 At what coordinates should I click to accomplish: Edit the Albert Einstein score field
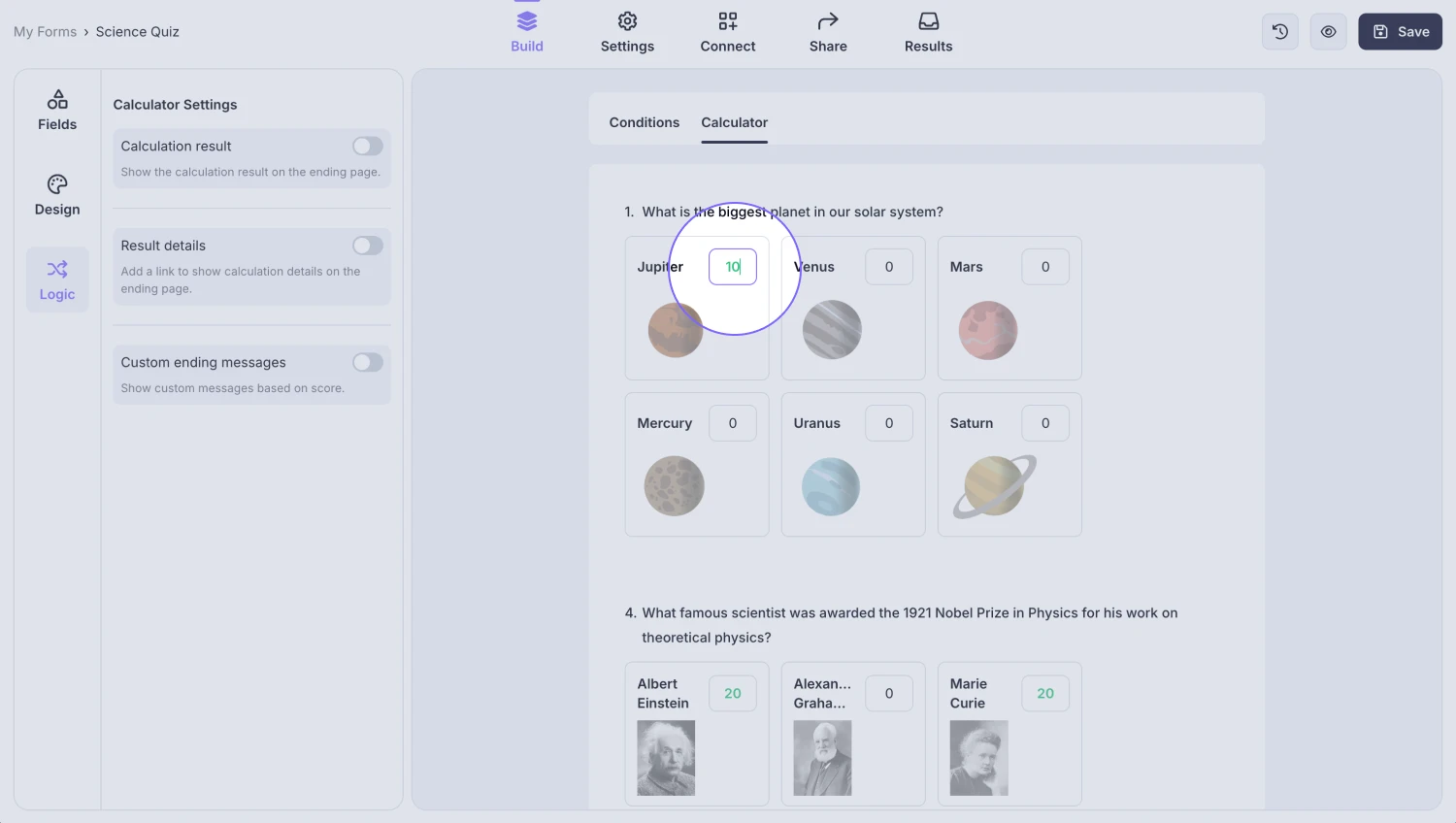733,694
